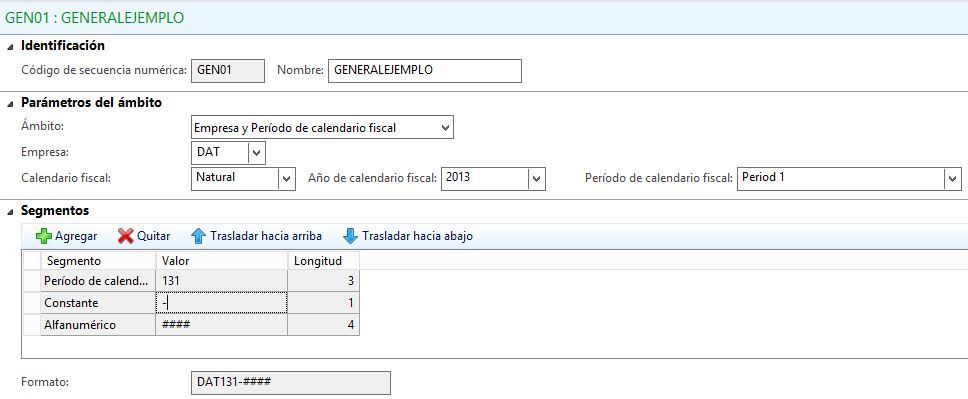Click the Nombre field GENERALEJEMPLO
Viewport: 968px width, 399px height.
tap(425, 70)
